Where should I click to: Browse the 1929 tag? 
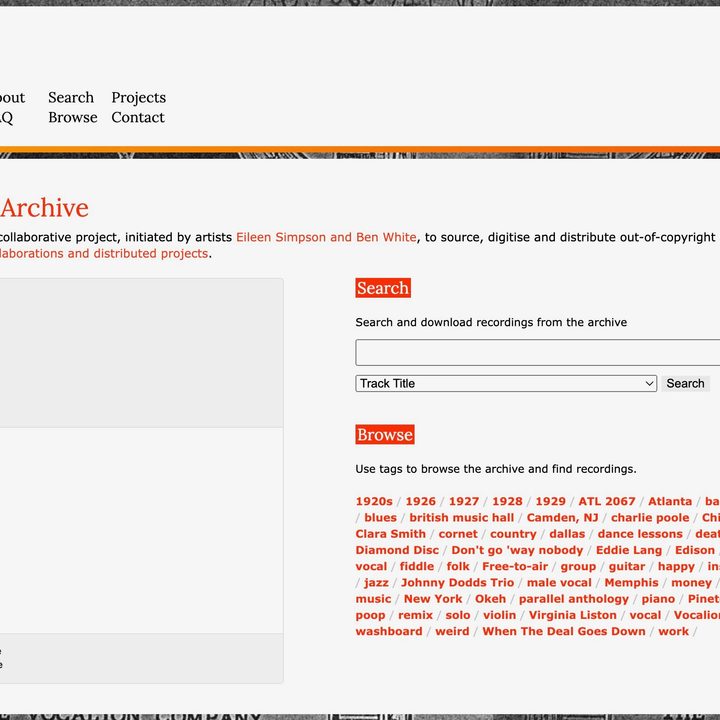coord(550,501)
